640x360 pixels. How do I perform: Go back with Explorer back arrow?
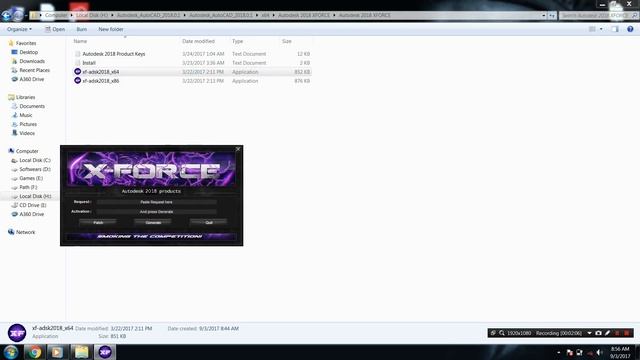click(x=6, y=16)
